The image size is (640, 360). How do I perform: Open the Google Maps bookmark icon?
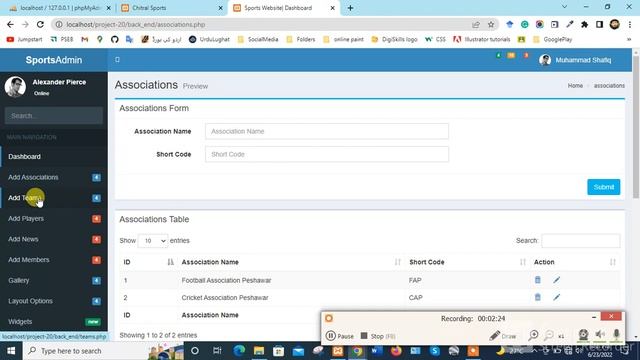(x=100, y=39)
